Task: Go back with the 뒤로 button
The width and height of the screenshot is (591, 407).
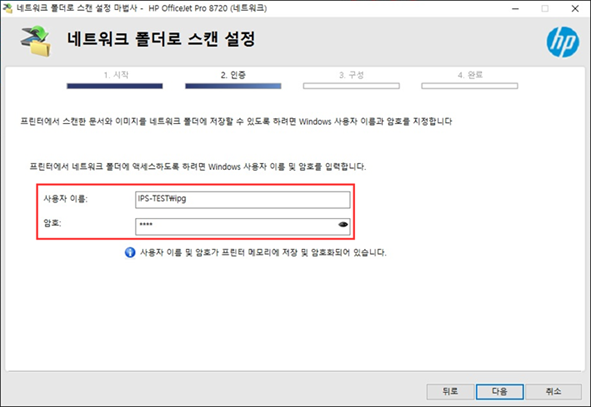Action: tap(450, 392)
